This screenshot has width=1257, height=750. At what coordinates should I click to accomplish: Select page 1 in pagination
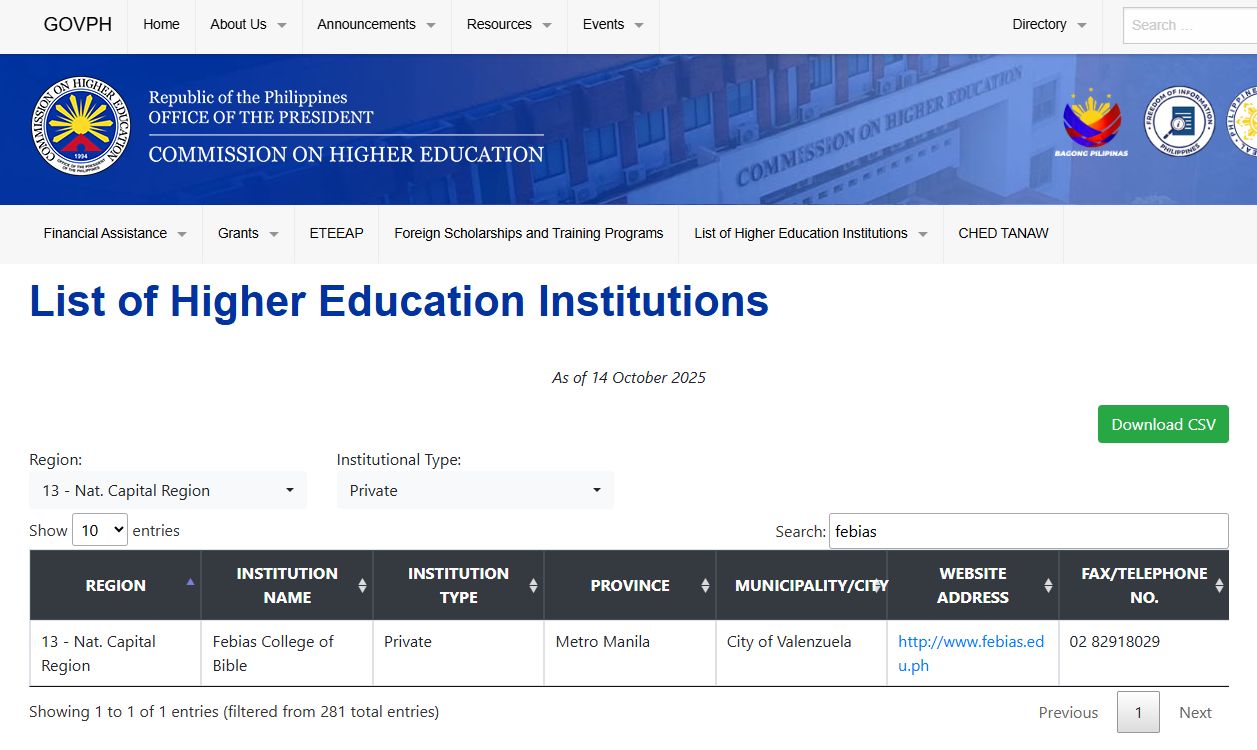tap(1138, 712)
